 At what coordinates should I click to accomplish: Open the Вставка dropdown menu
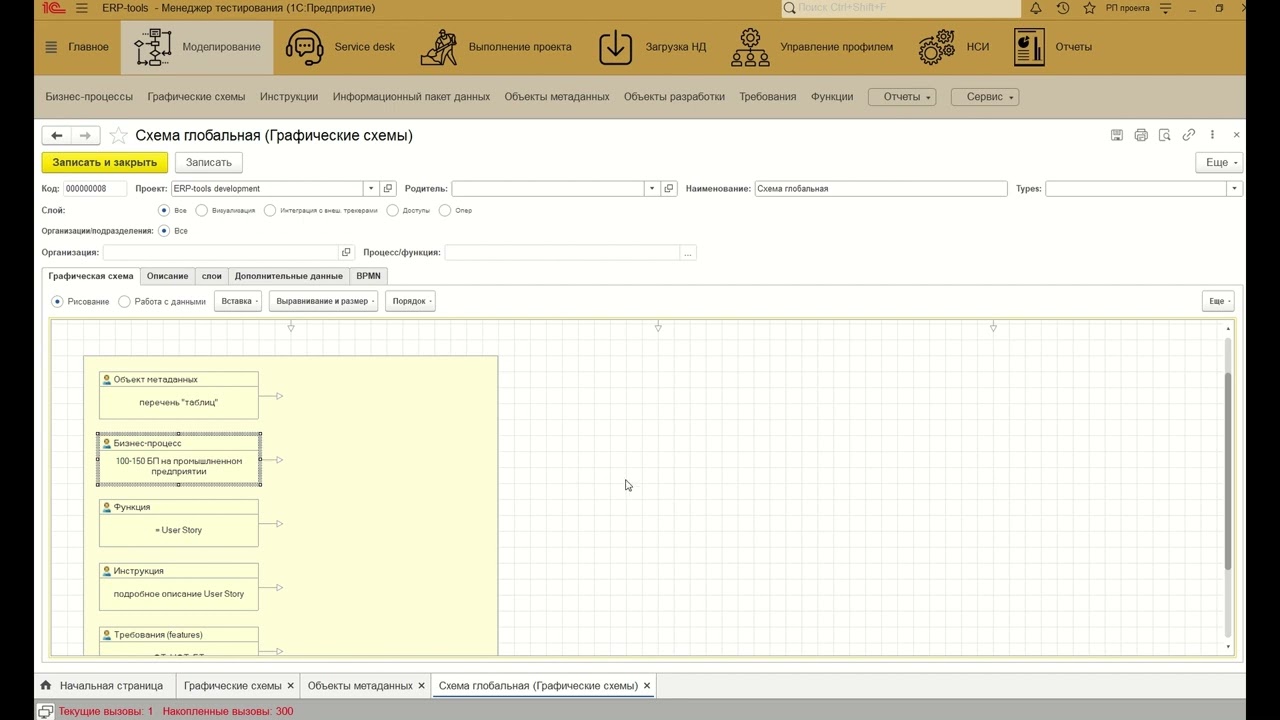click(239, 301)
